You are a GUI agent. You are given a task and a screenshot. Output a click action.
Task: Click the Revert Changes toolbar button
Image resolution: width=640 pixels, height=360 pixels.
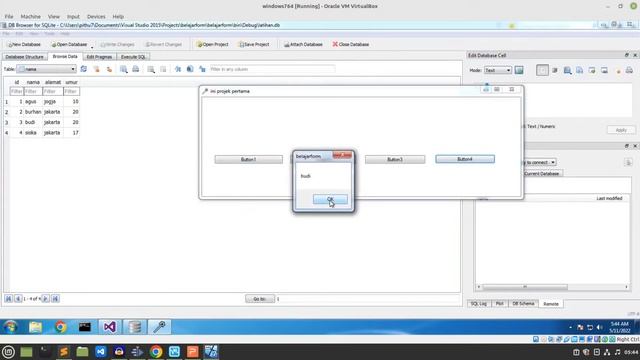click(x=163, y=44)
